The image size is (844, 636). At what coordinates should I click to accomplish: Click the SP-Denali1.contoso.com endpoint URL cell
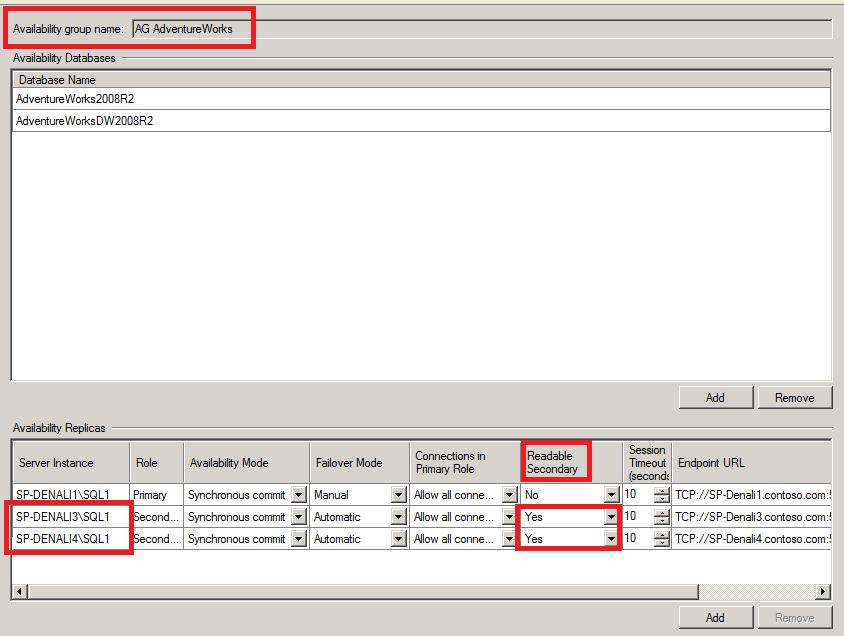(x=751, y=494)
